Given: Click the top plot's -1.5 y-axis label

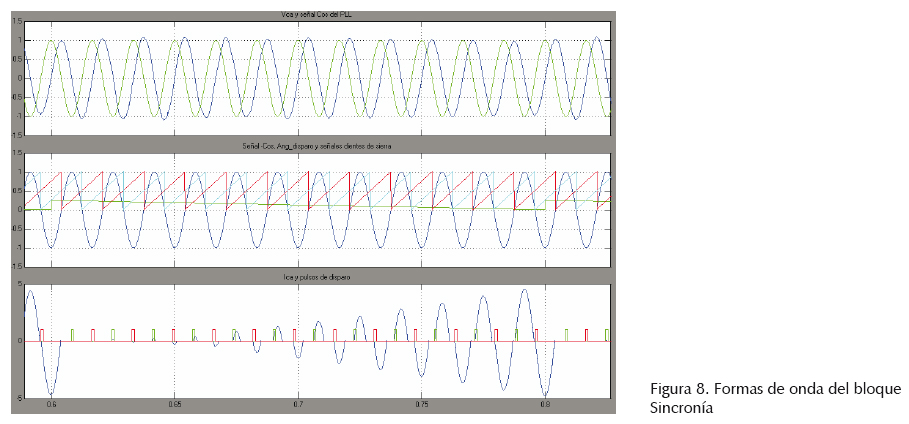Looking at the screenshot, I should pos(16,134).
